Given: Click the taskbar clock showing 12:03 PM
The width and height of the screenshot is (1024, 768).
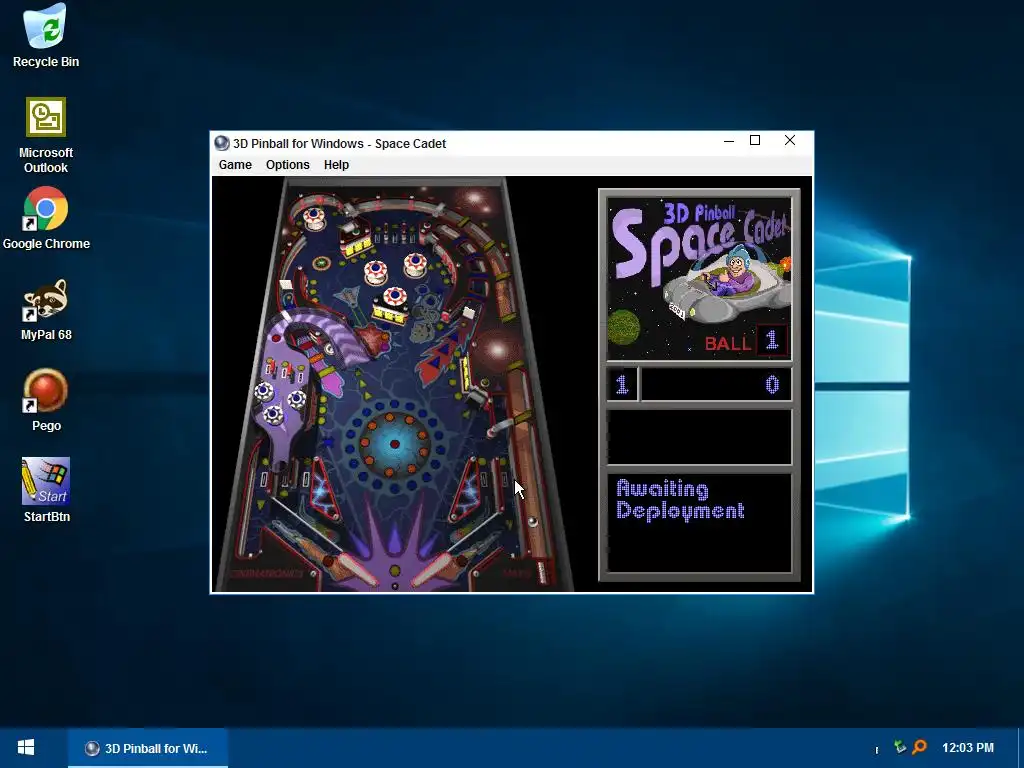Looking at the screenshot, I should coord(968,748).
